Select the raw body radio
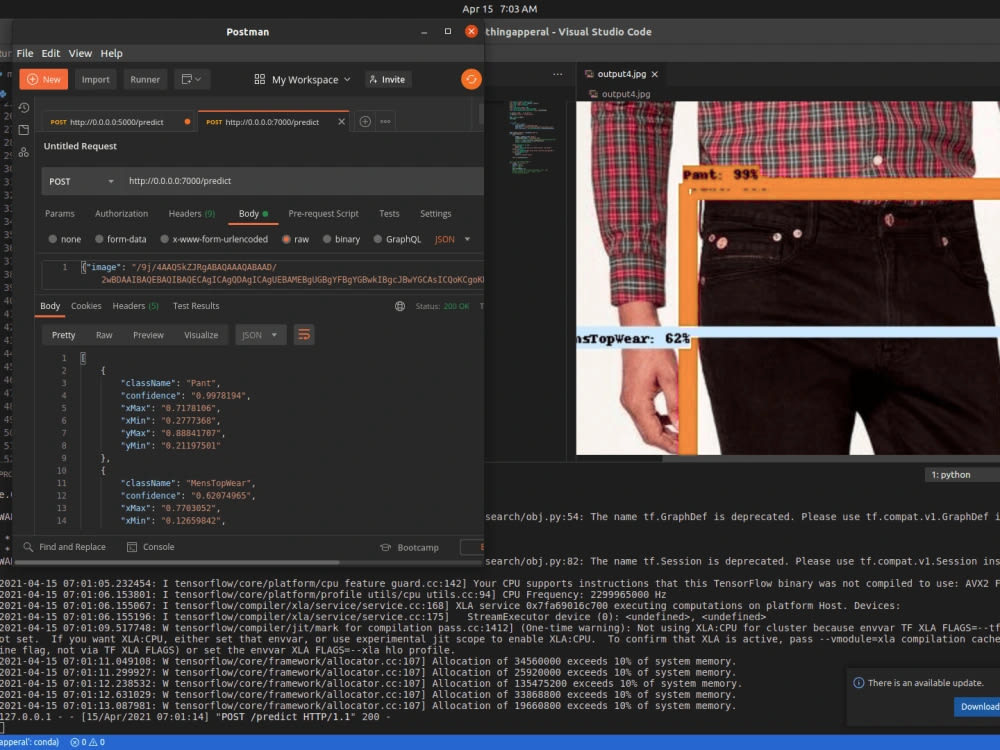 [x=286, y=239]
